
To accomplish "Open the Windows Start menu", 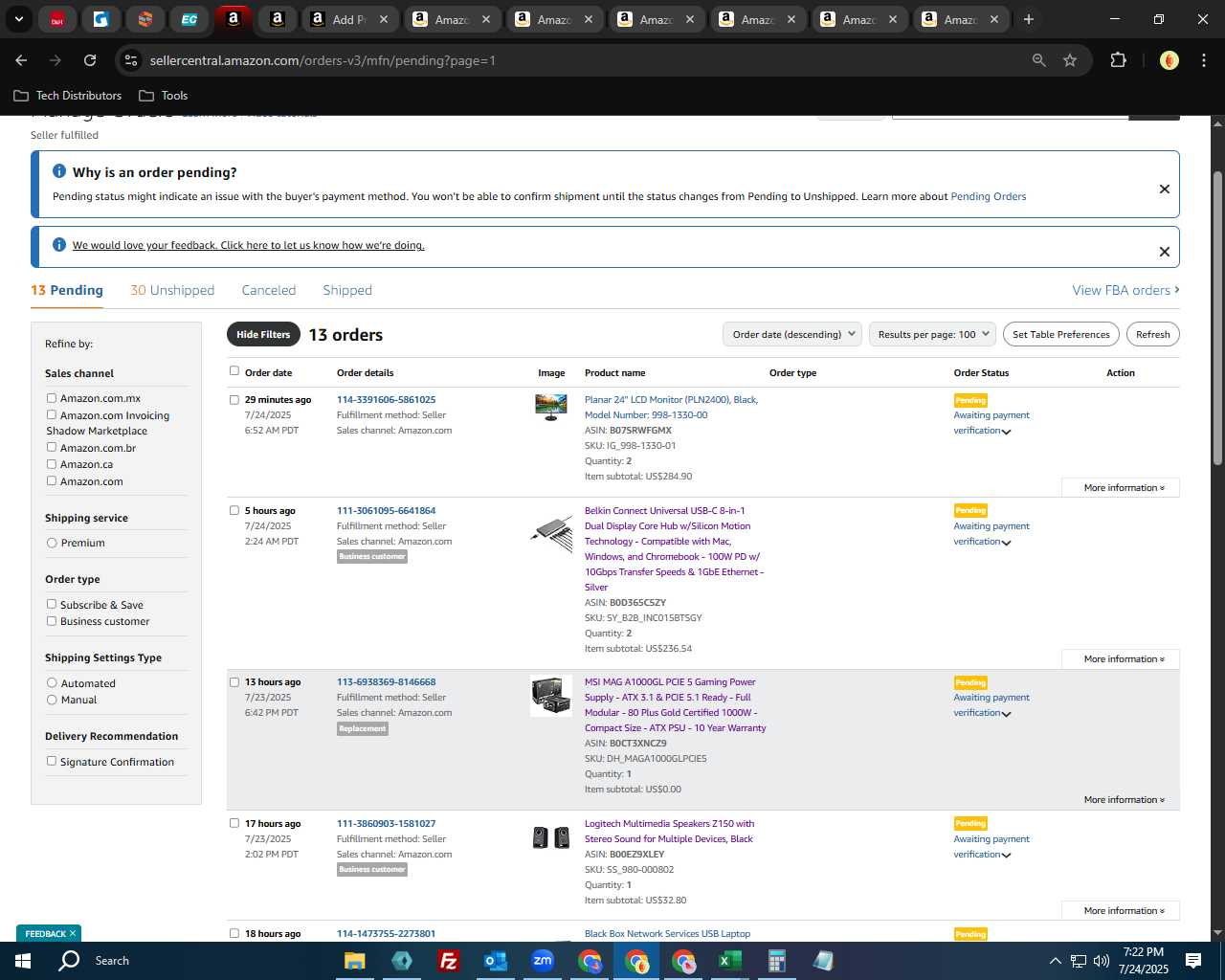I will point(23,961).
